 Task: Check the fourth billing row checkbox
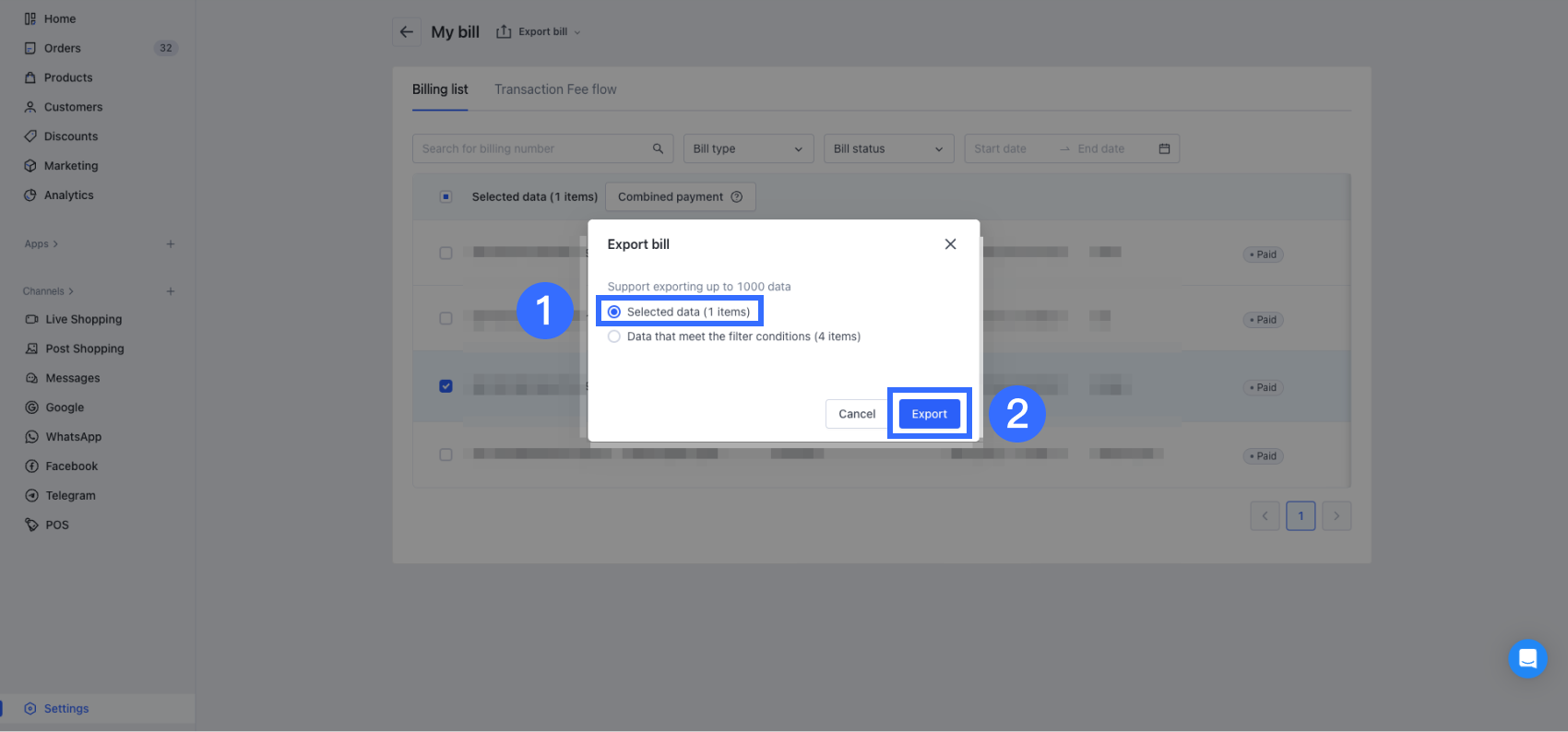446,455
